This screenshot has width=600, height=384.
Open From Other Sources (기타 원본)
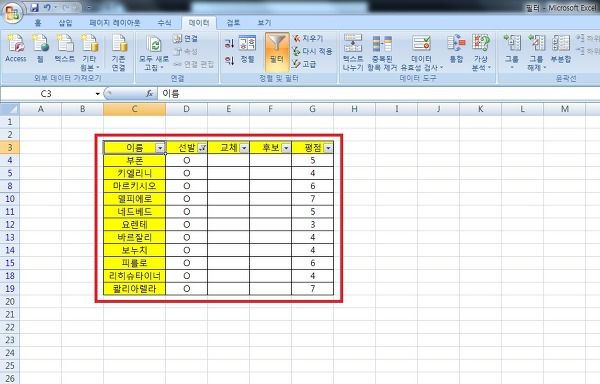(x=90, y=52)
